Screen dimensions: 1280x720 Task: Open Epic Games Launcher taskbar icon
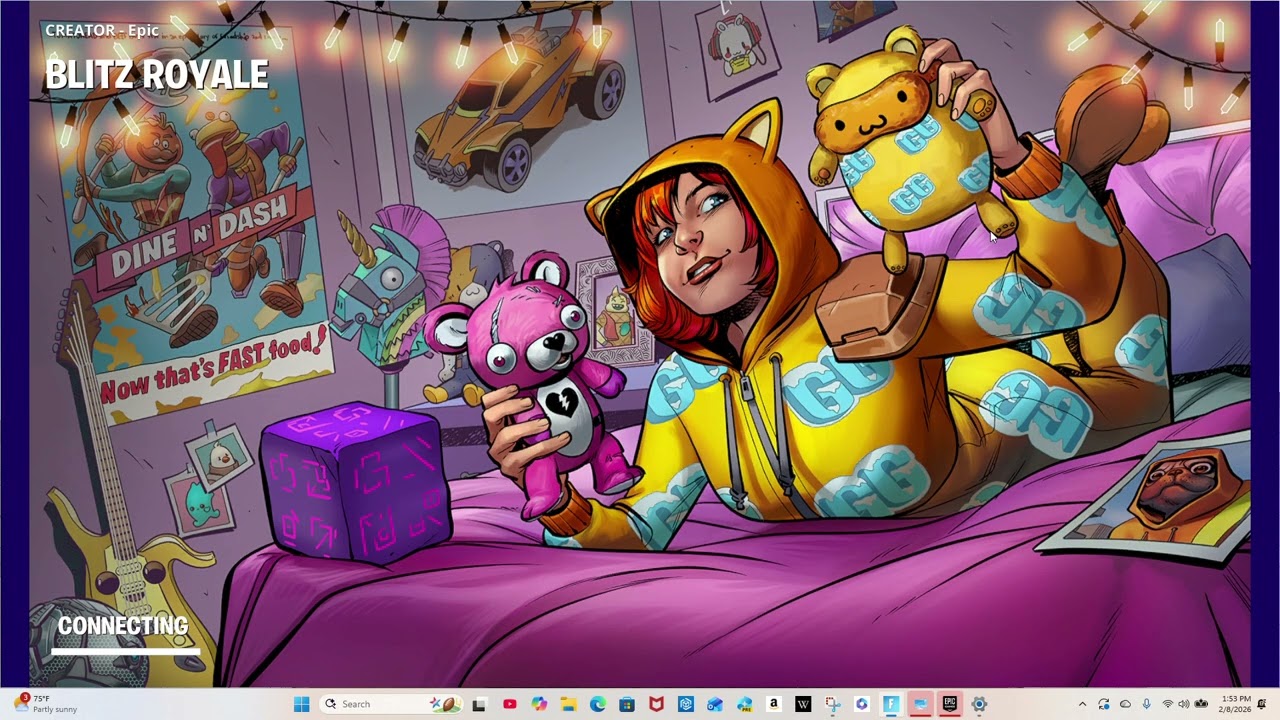[x=950, y=704]
